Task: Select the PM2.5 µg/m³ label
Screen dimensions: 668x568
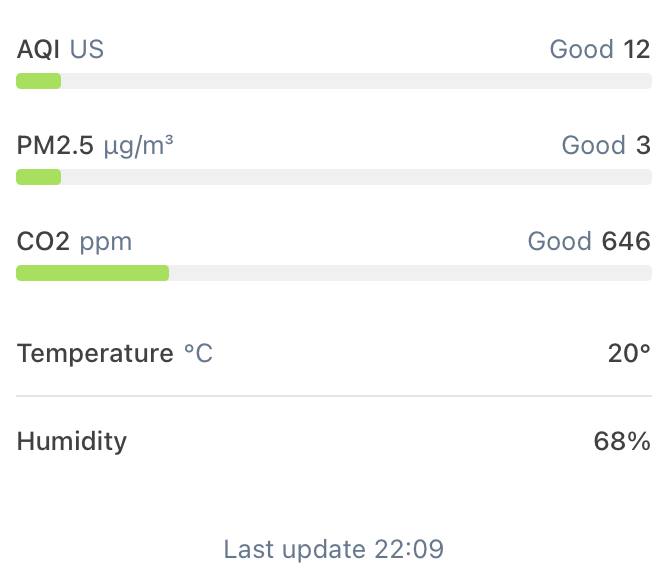Action: 95,145
